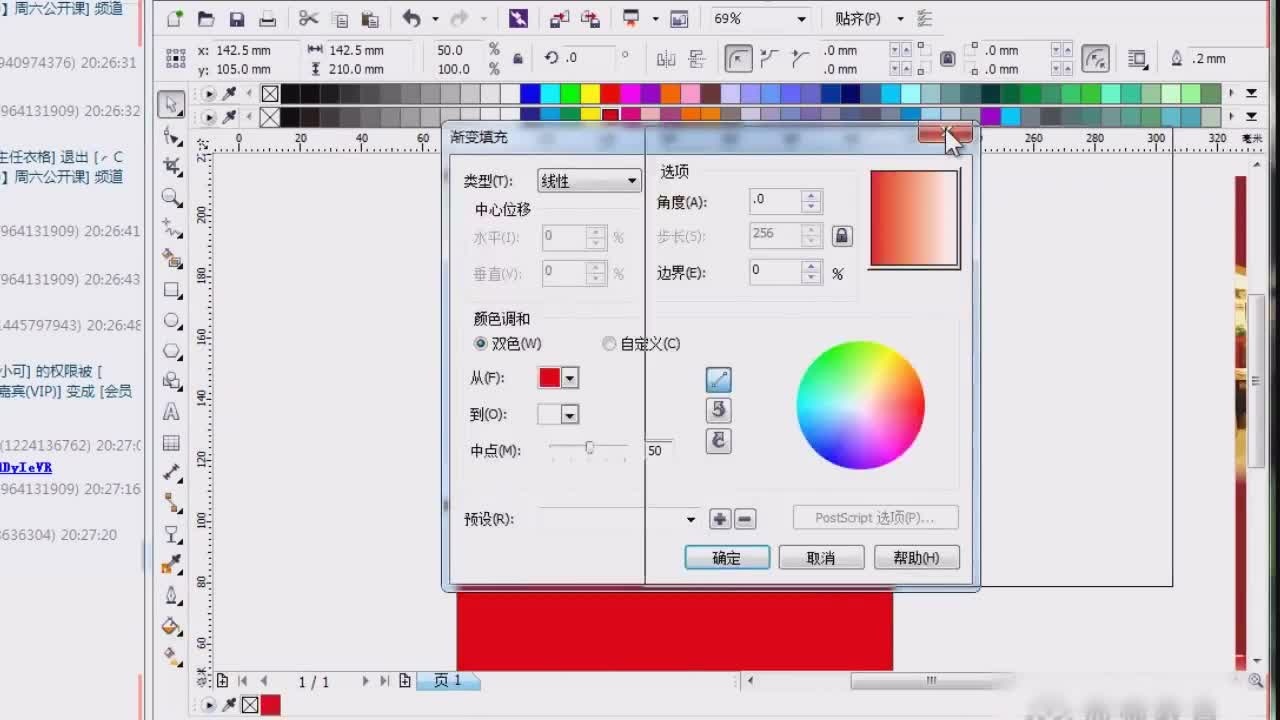Click the Cut scissors icon
Image resolution: width=1280 pixels, height=720 pixels.
pyautogui.click(x=308, y=19)
